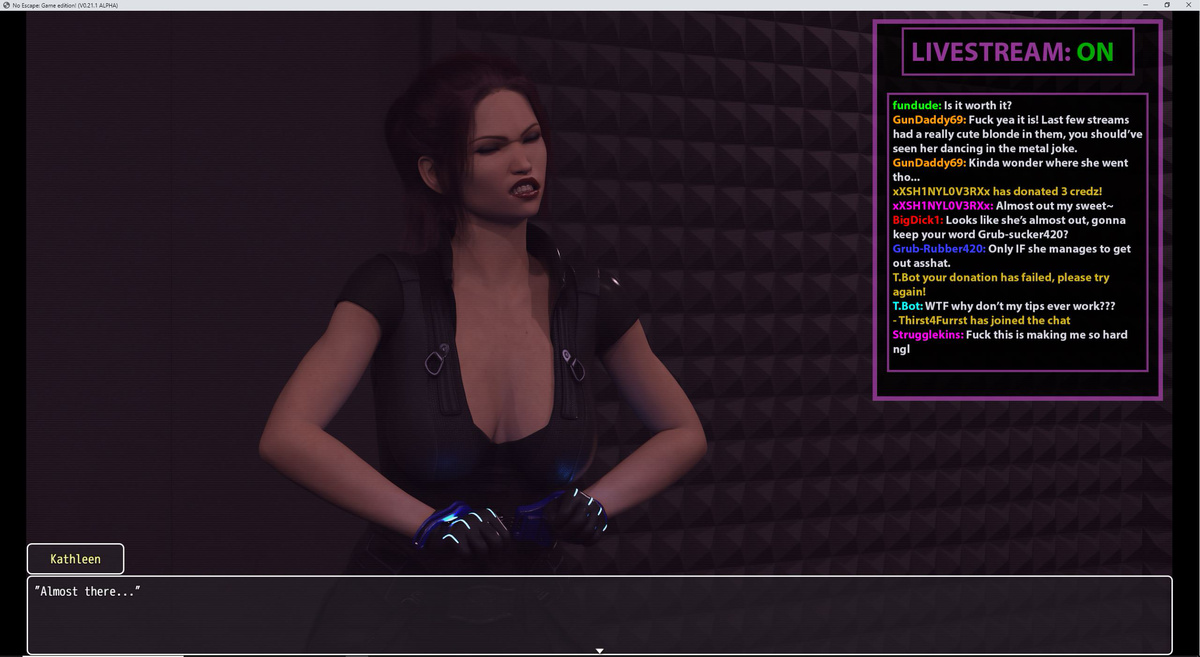
Task: Maximize or restore the game window
Action: click(1167, 5)
